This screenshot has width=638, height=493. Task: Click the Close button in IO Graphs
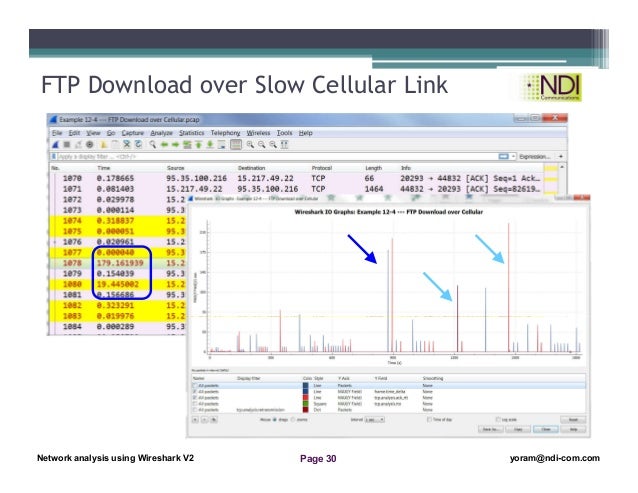[x=546, y=430]
